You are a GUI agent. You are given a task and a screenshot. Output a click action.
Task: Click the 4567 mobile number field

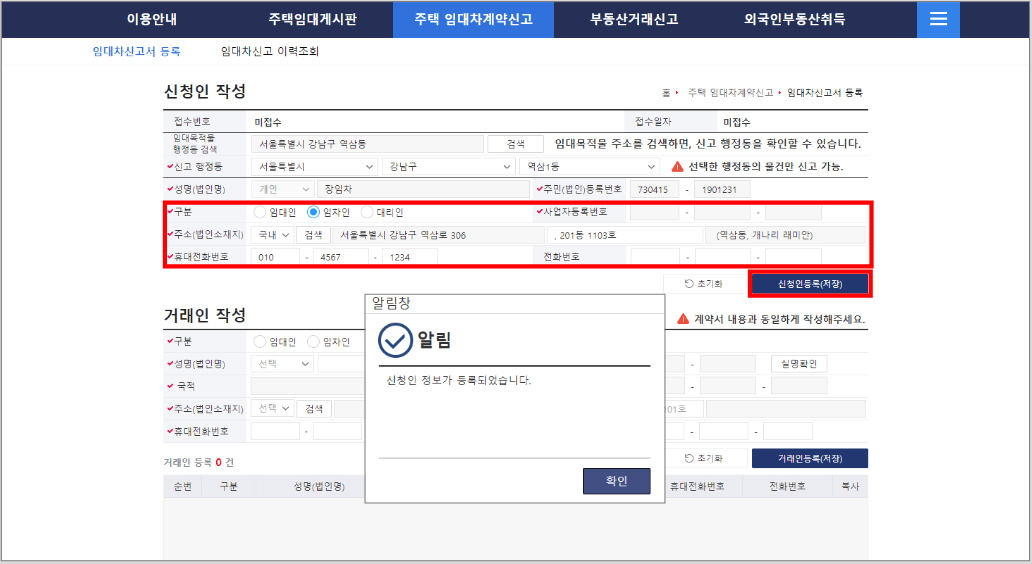[340, 257]
